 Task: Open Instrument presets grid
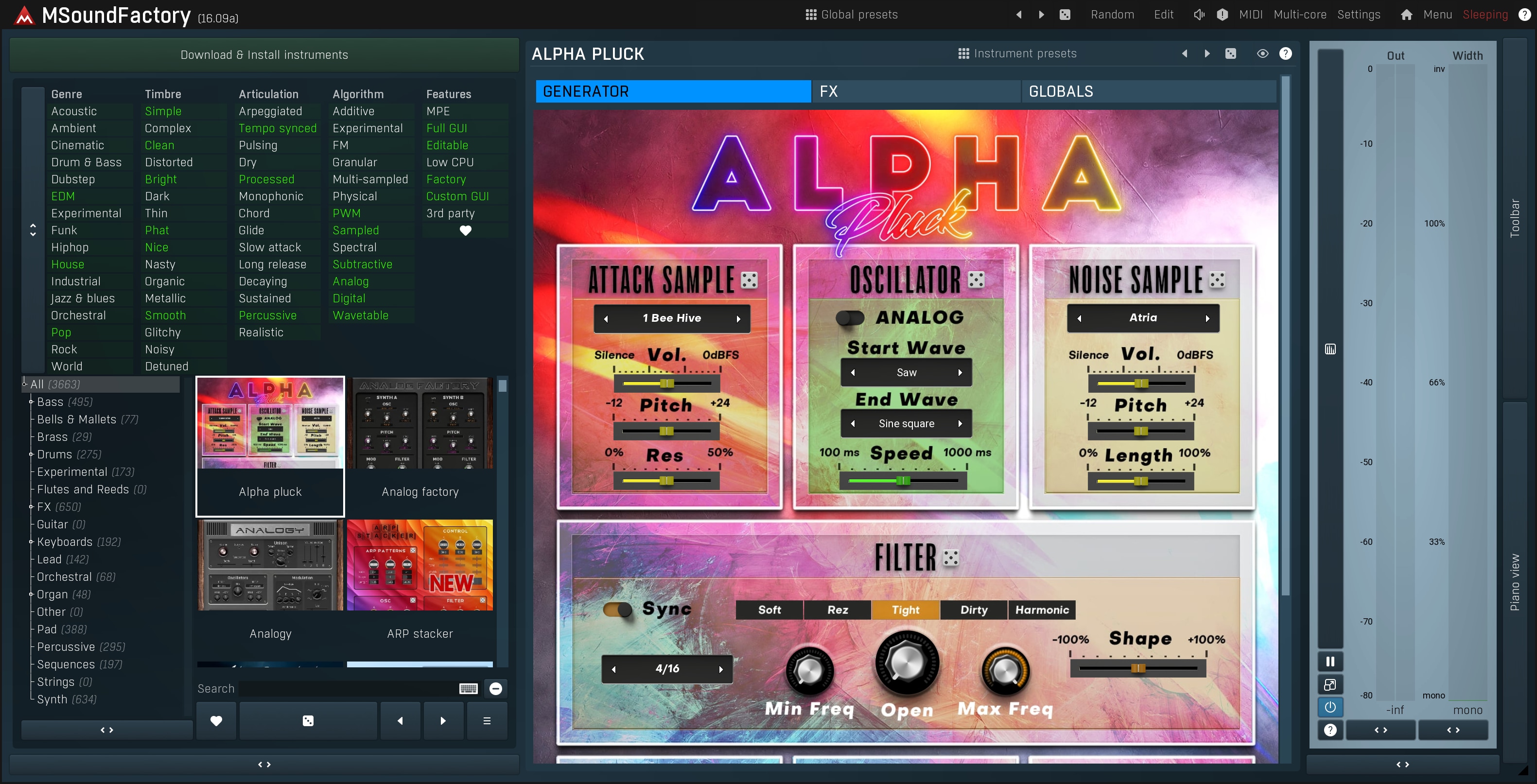point(1017,53)
